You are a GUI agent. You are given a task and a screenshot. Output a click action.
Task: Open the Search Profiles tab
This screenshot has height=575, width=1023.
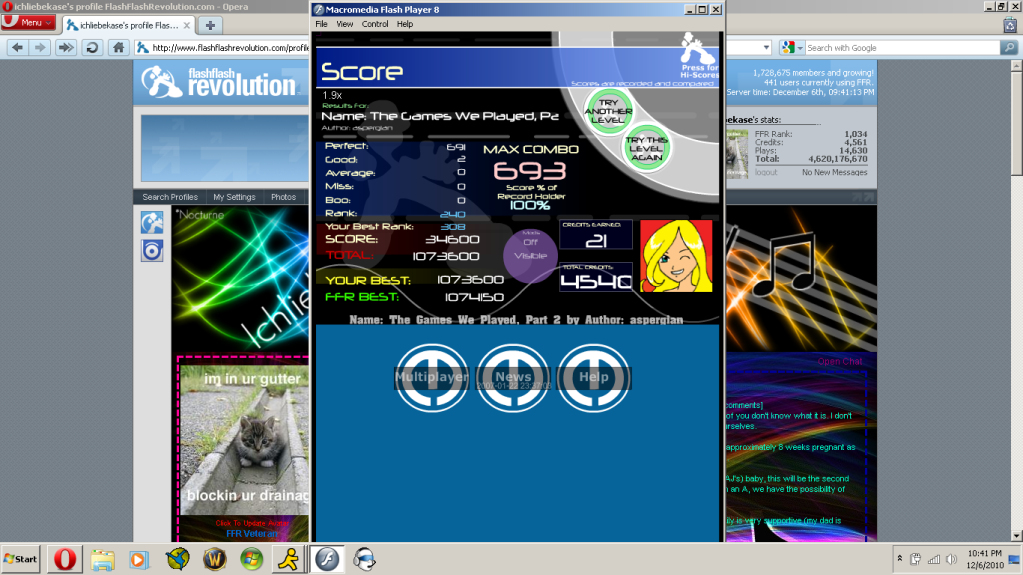coord(170,197)
